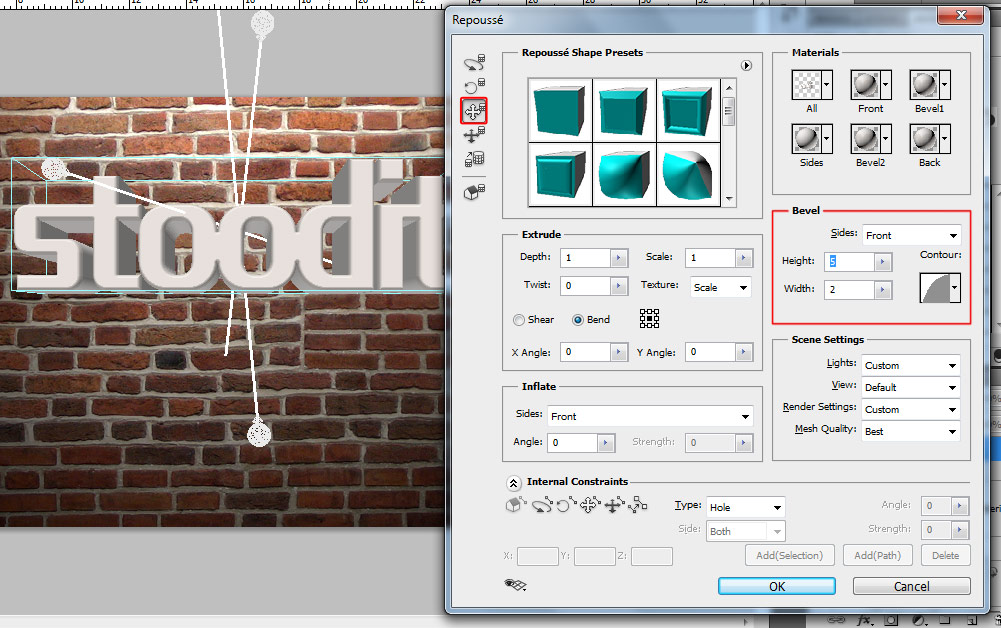This screenshot has height=628, width=1001.
Task: Open the Bevel Contour picker
Action: (x=940, y=288)
